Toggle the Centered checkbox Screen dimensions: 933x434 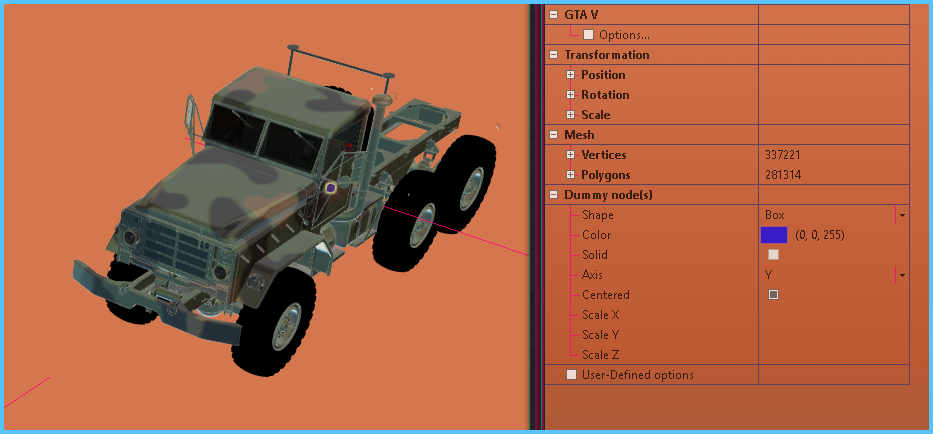tap(773, 295)
